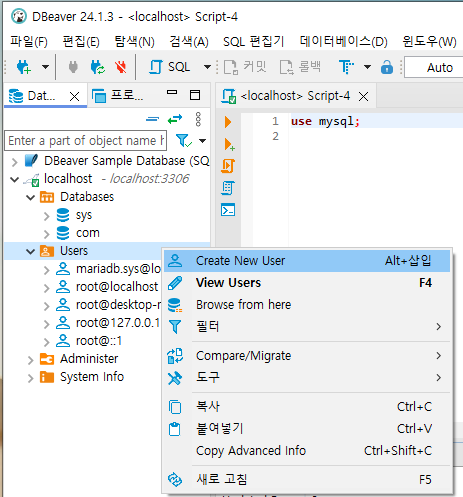Expand the System Info folder
Image resolution: width=463 pixels, height=497 pixels.
(30, 378)
